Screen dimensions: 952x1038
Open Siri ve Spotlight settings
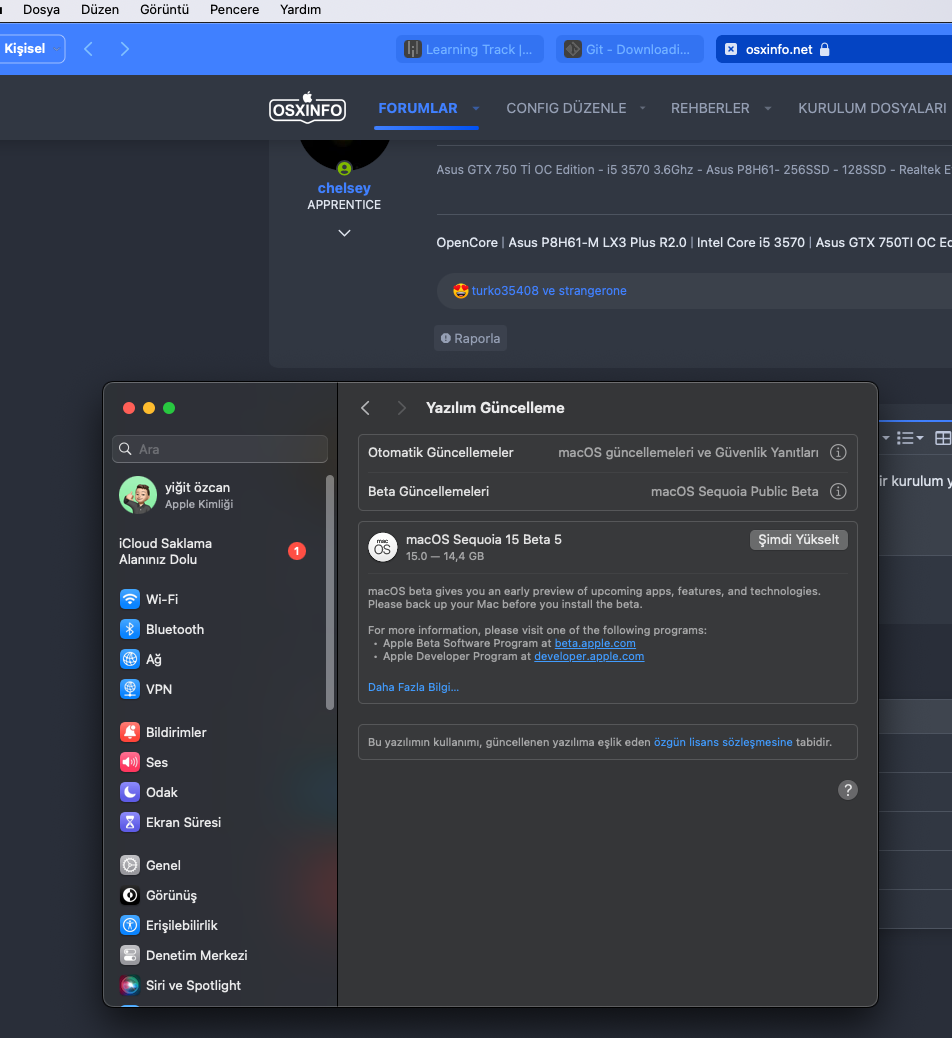181,985
